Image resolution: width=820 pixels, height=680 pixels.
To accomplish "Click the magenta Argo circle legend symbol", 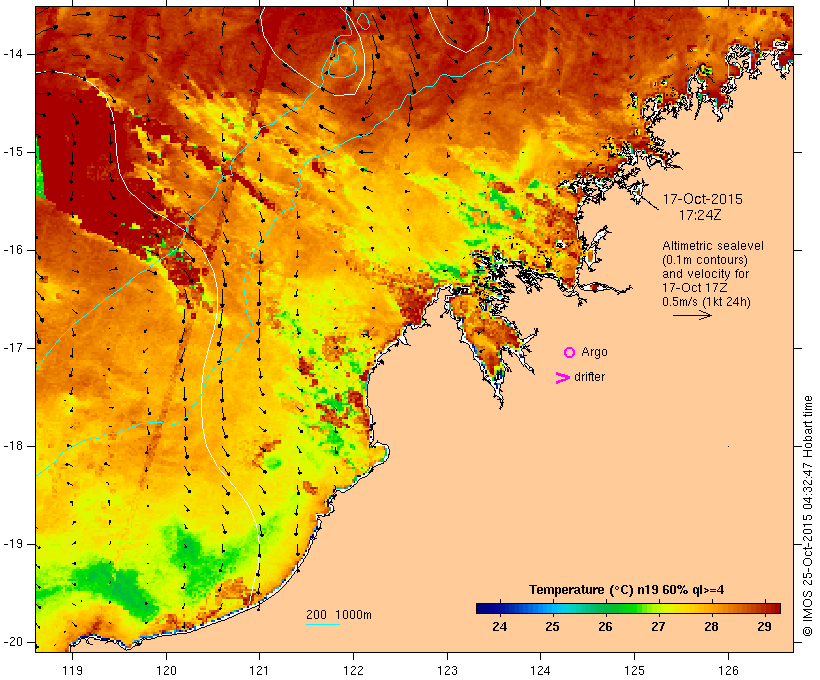I will tap(570, 353).
